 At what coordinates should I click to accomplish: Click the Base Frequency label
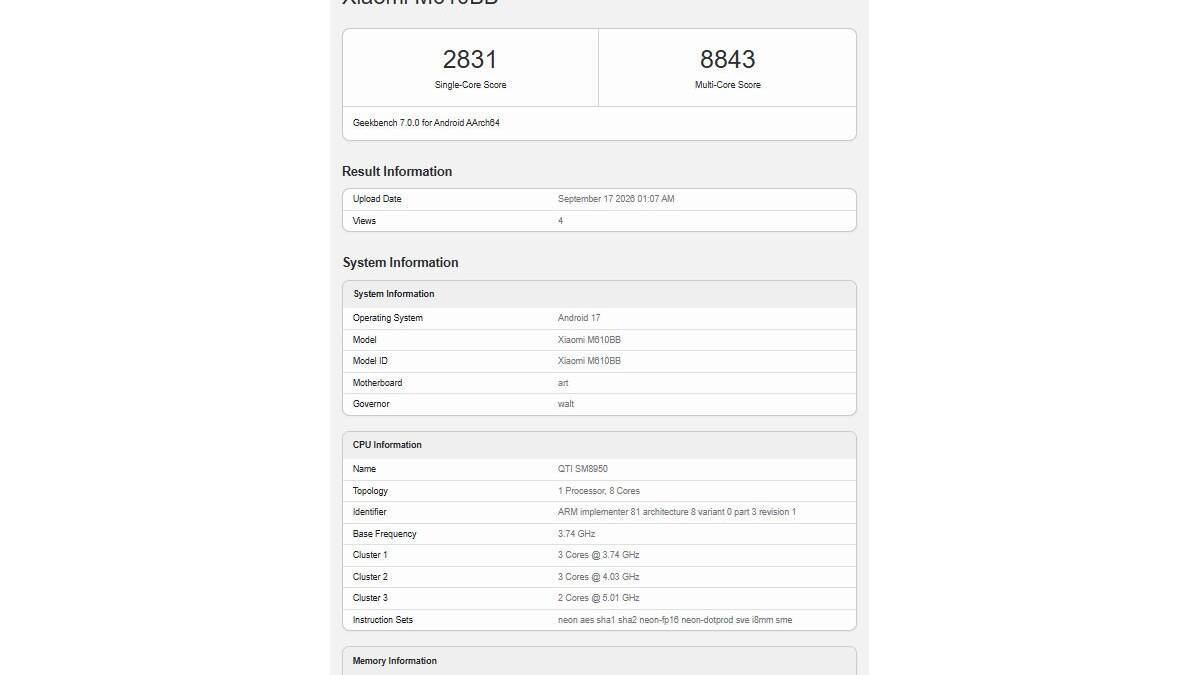[385, 534]
